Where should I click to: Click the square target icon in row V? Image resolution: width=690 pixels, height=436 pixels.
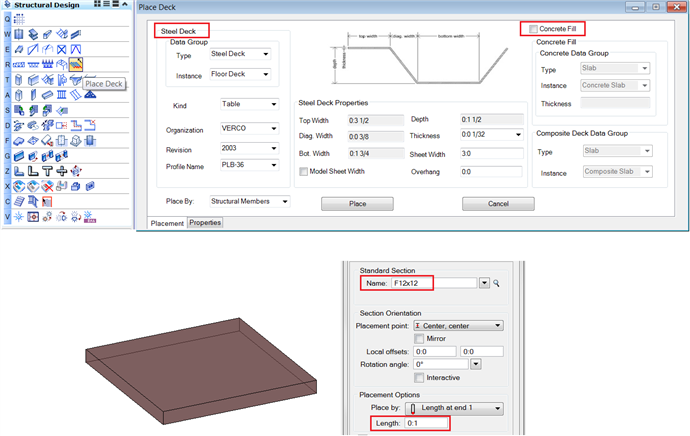click(x=33, y=216)
